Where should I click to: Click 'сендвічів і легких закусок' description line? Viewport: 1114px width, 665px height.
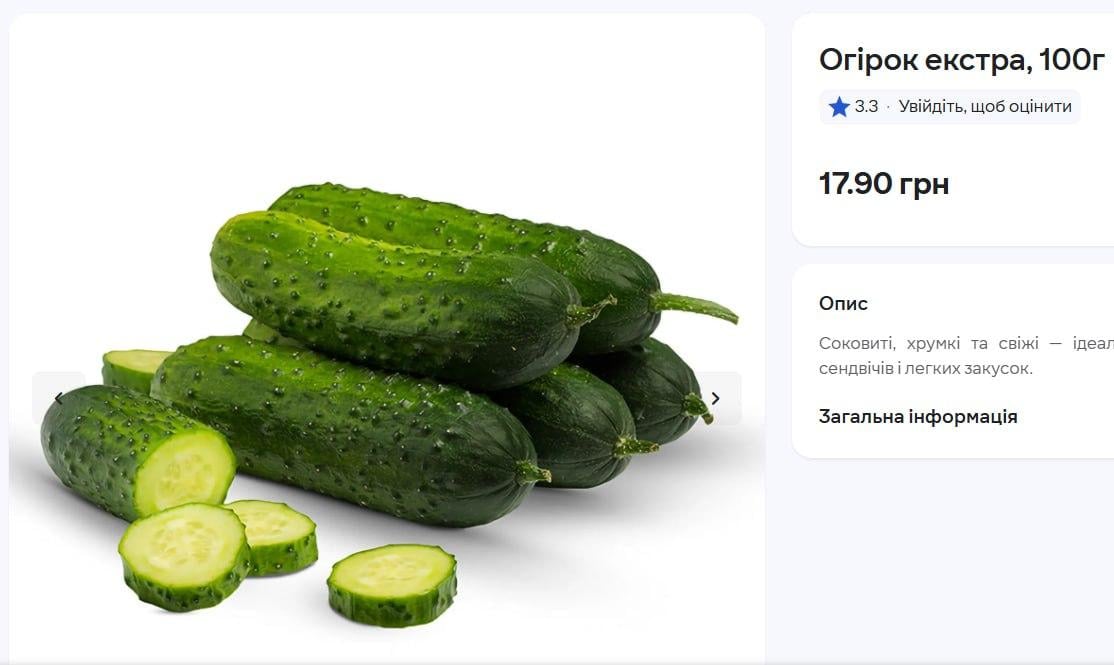pyautogui.click(x=925, y=369)
